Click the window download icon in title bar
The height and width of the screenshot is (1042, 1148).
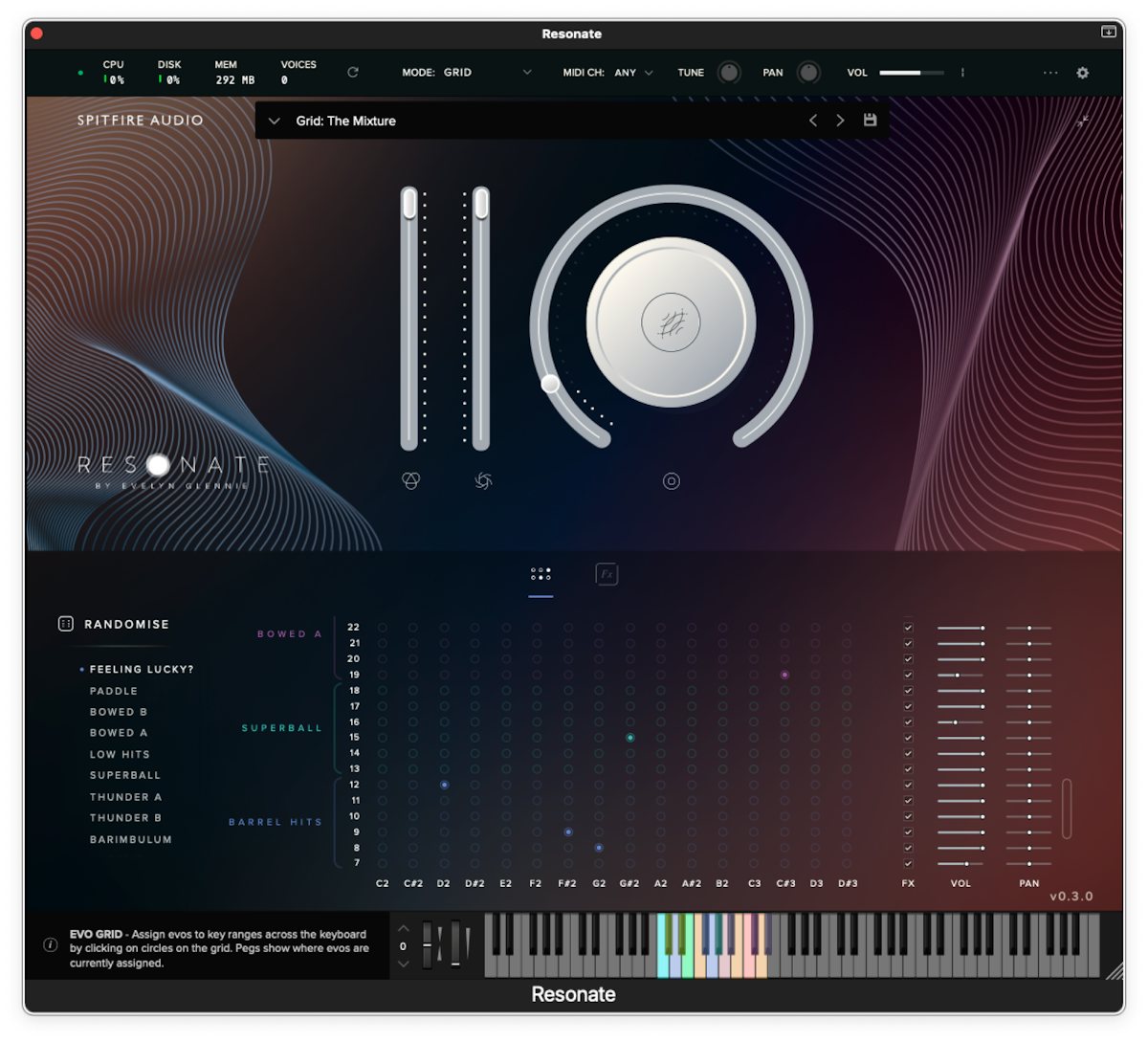click(x=1109, y=33)
